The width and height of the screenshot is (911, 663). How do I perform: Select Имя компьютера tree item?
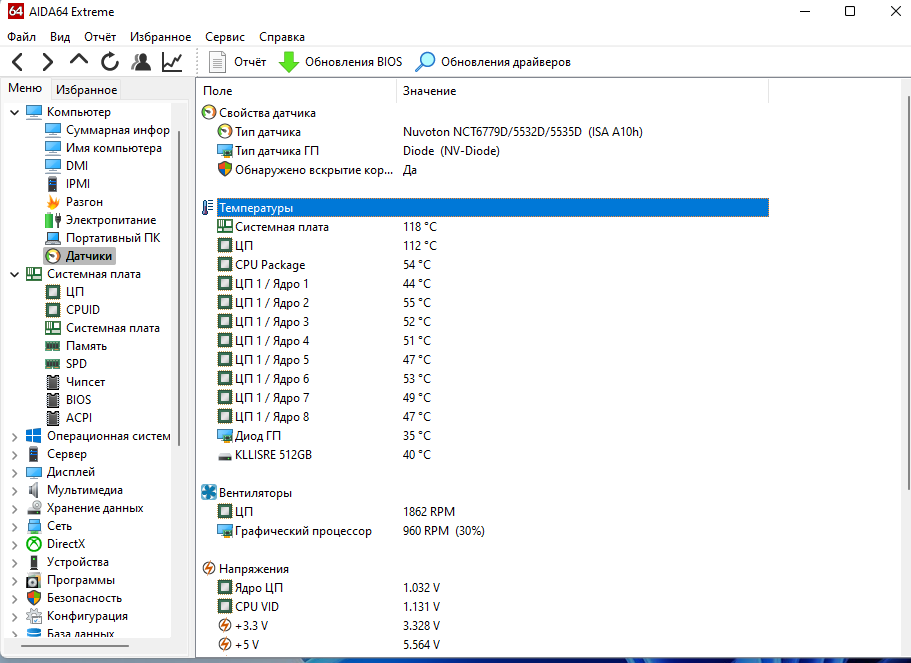tap(103, 148)
